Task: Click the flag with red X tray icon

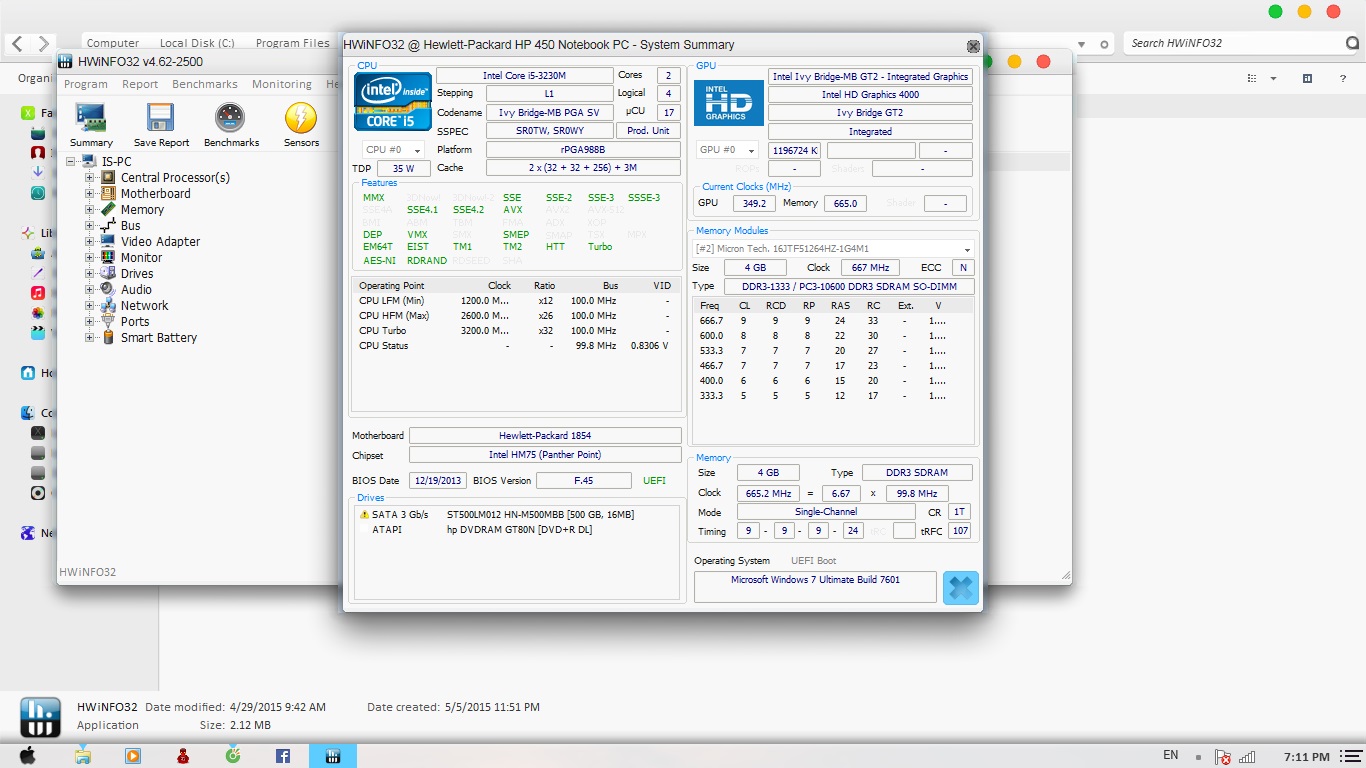Action: click(x=1222, y=757)
